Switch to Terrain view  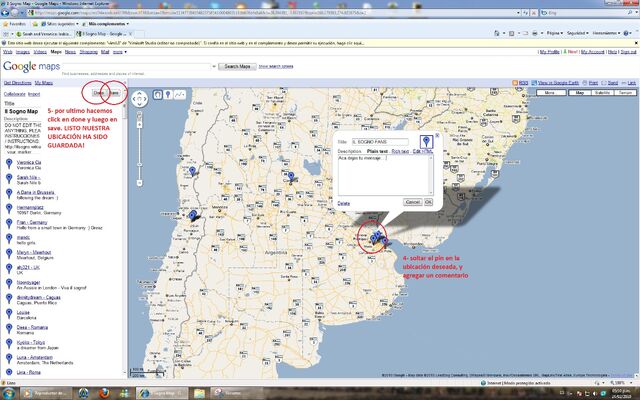click(625, 93)
